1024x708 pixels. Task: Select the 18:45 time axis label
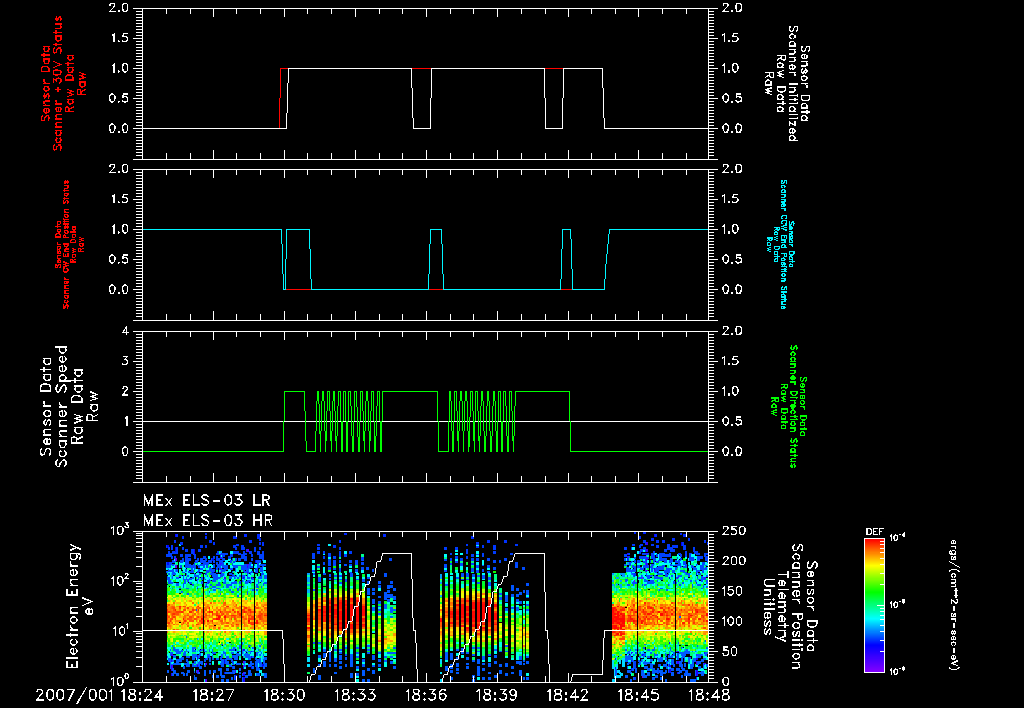pyautogui.click(x=639, y=696)
